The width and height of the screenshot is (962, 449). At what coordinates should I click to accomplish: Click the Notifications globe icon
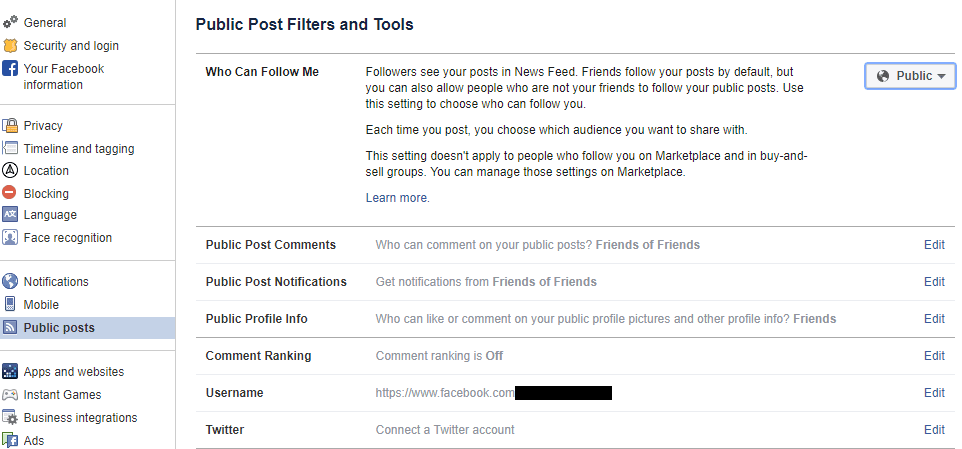10,282
